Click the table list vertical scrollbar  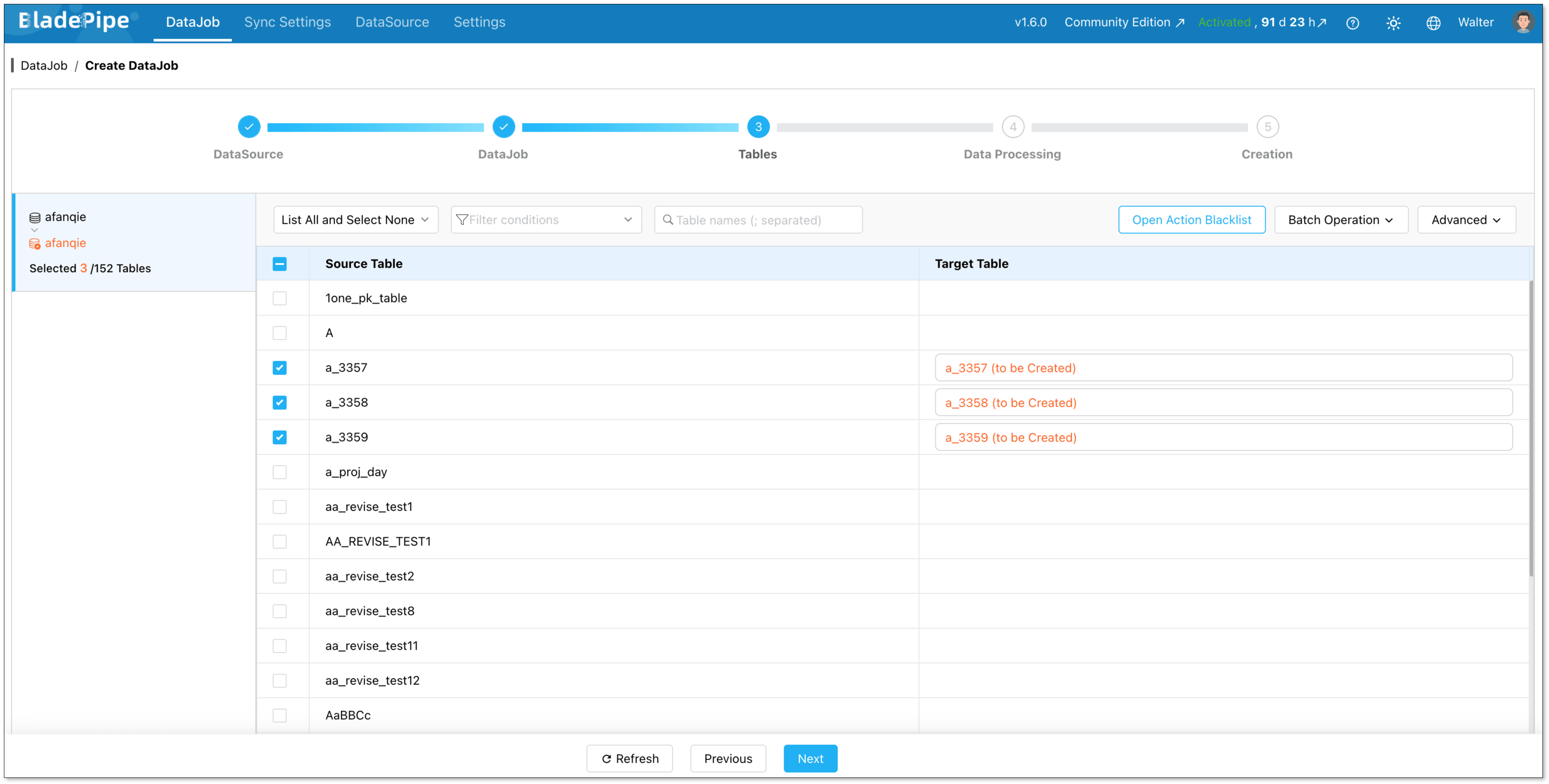click(x=1531, y=429)
